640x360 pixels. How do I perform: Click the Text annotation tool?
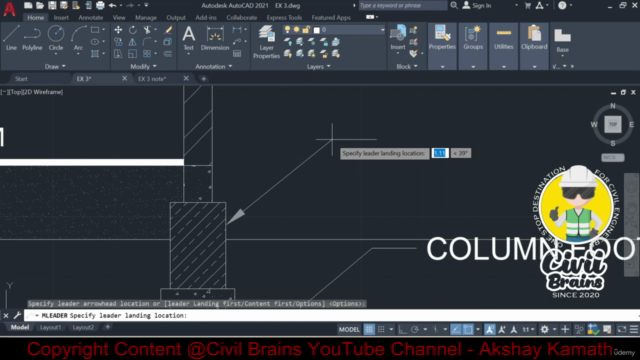[x=188, y=38]
